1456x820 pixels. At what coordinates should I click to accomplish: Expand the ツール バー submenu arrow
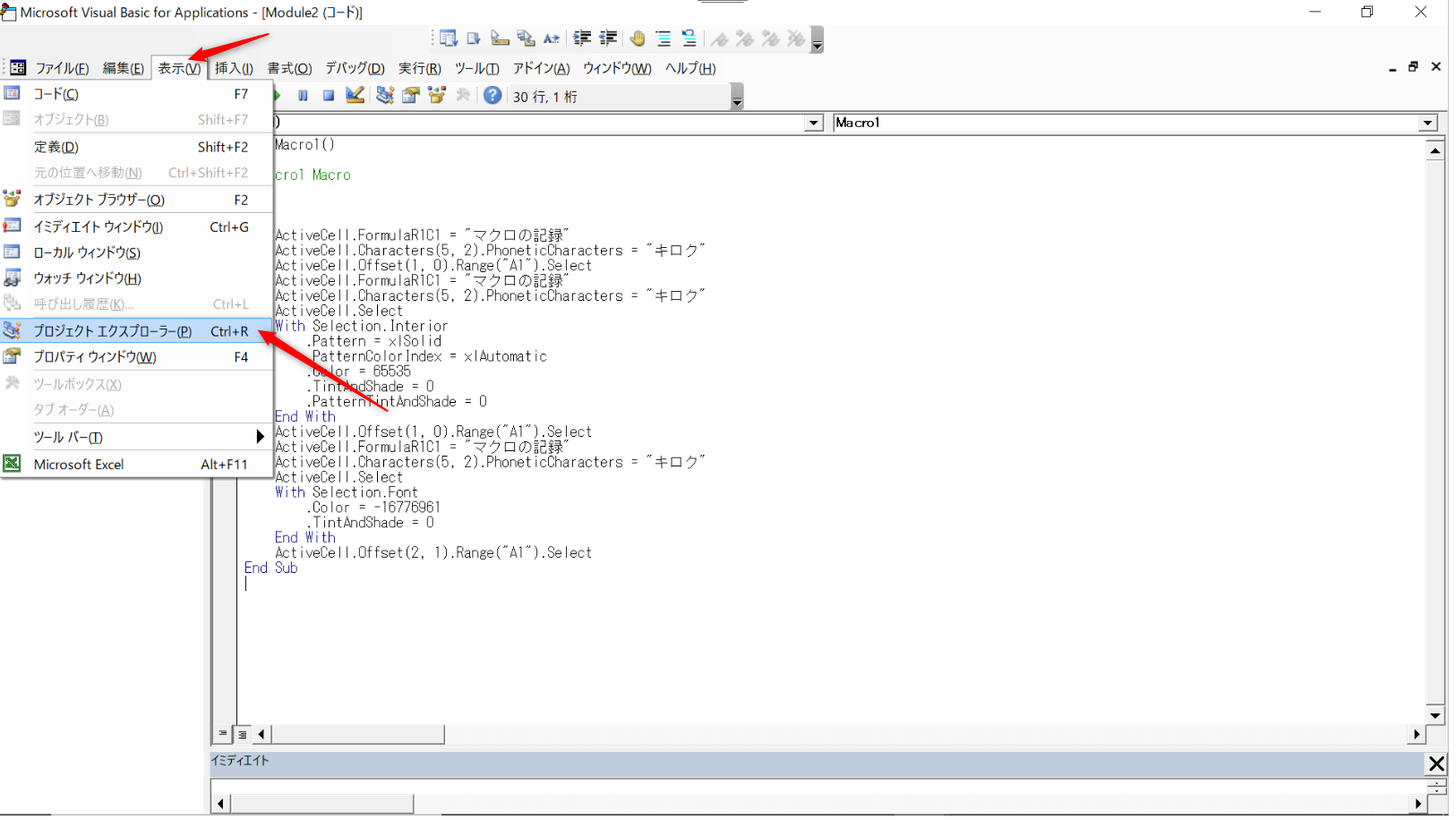[x=260, y=437]
